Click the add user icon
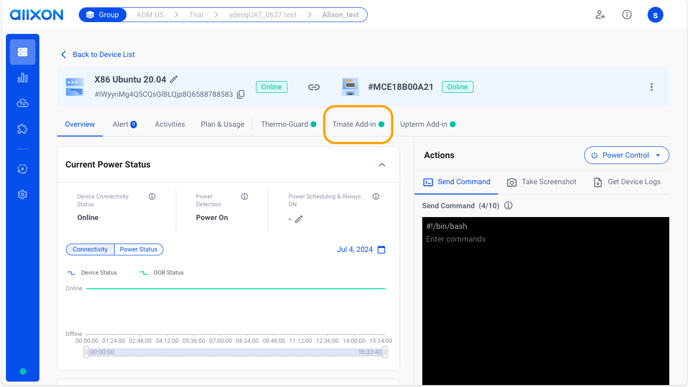This screenshot has height=387, width=688. coord(600,15)
